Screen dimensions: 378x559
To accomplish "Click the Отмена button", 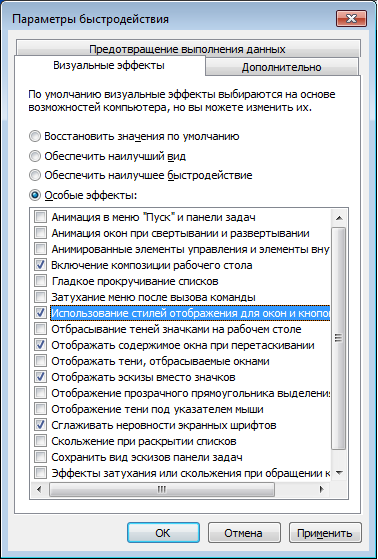I will pyautogui.click(x=244, y=533).
